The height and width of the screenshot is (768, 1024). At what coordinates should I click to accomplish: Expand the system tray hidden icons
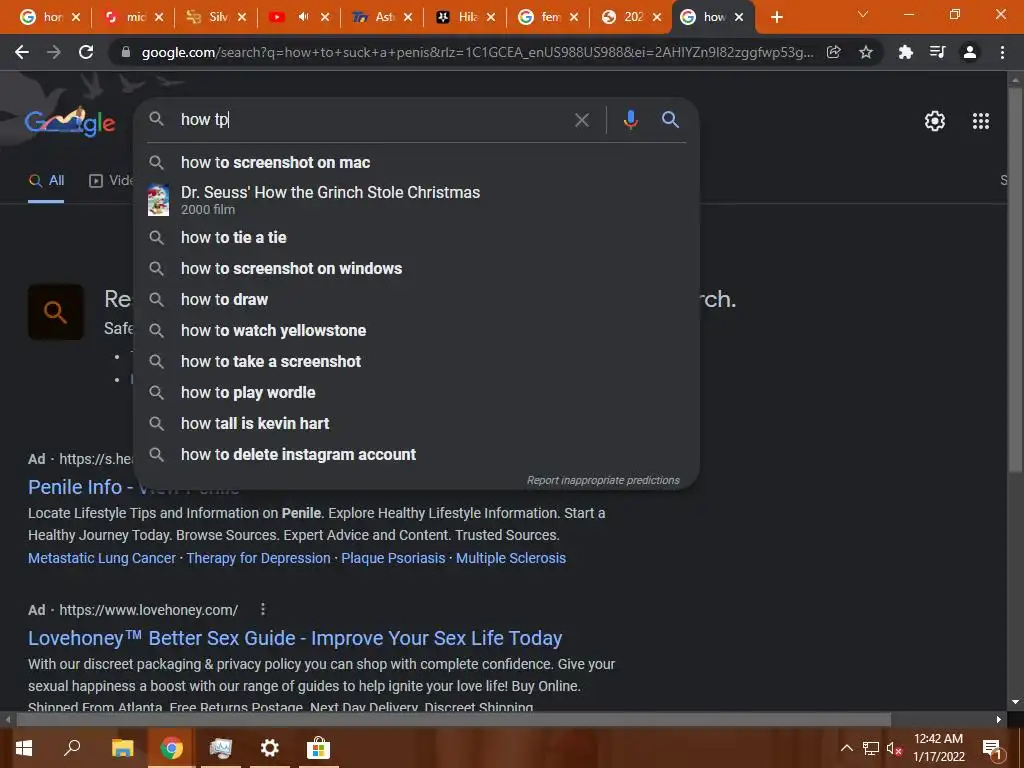tap(846, 748)
